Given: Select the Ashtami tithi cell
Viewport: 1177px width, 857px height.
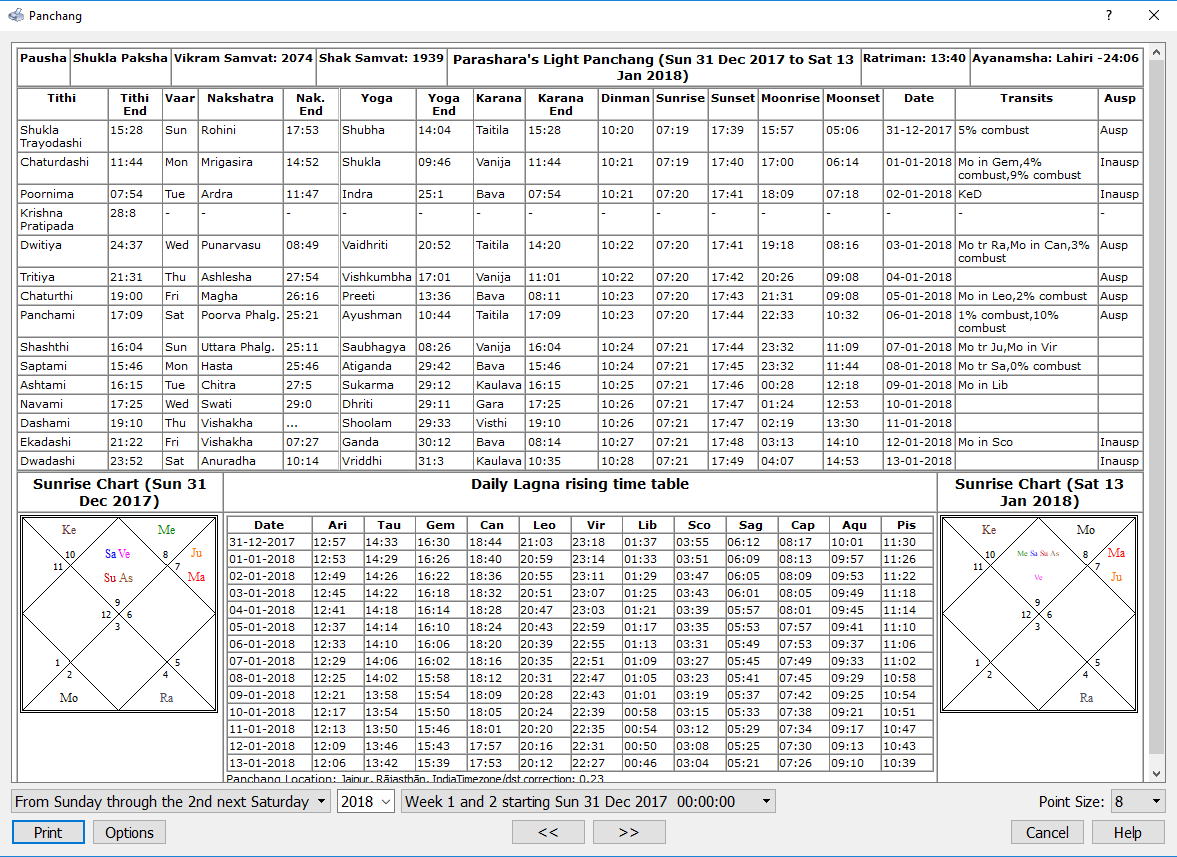Looking at the screenshot, I should (62, 385).
